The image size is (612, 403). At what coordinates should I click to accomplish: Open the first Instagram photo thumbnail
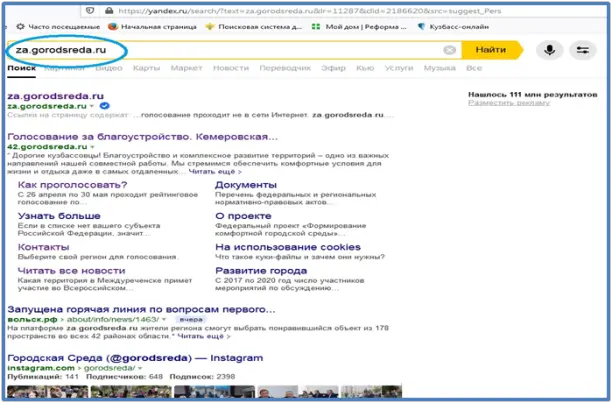point(48,392)
